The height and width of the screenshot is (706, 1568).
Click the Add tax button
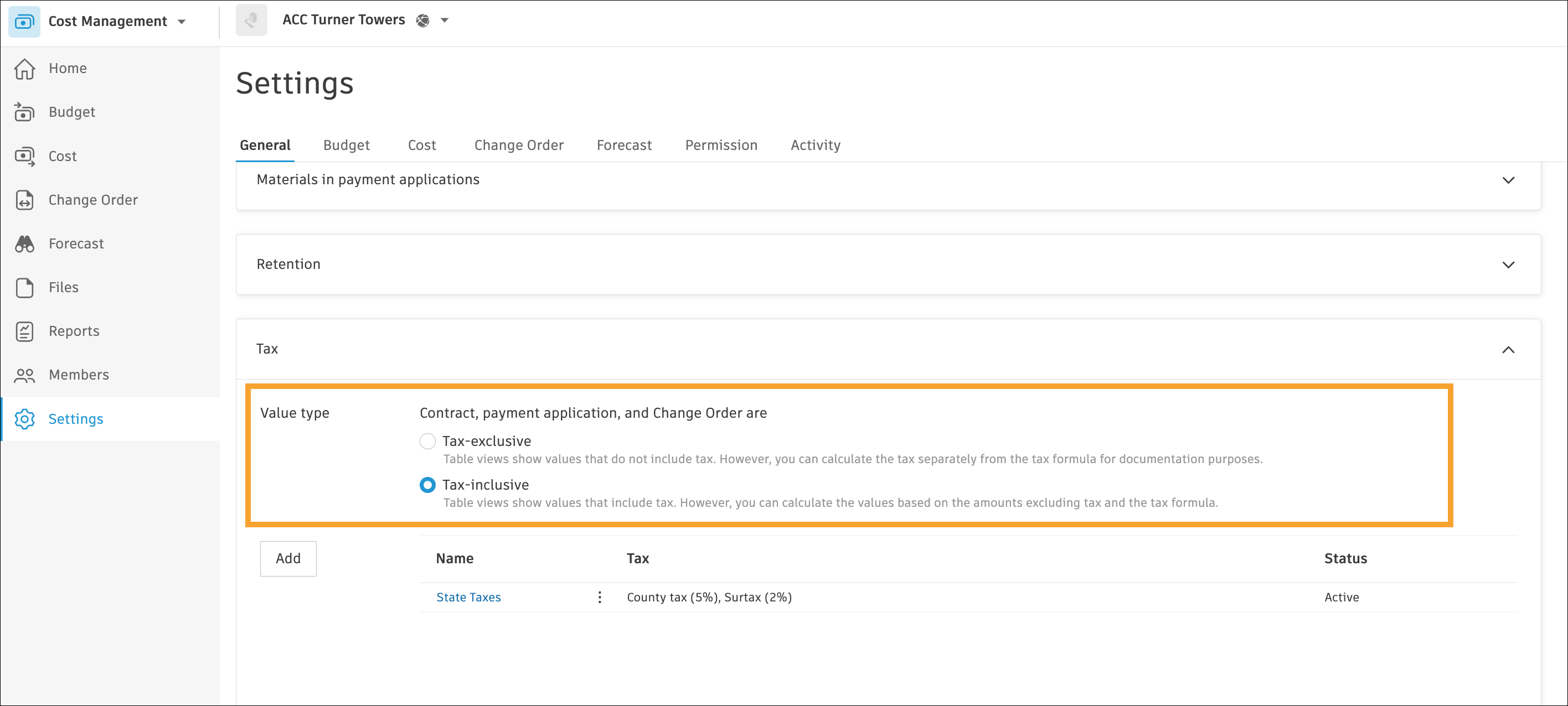(288, 558)
